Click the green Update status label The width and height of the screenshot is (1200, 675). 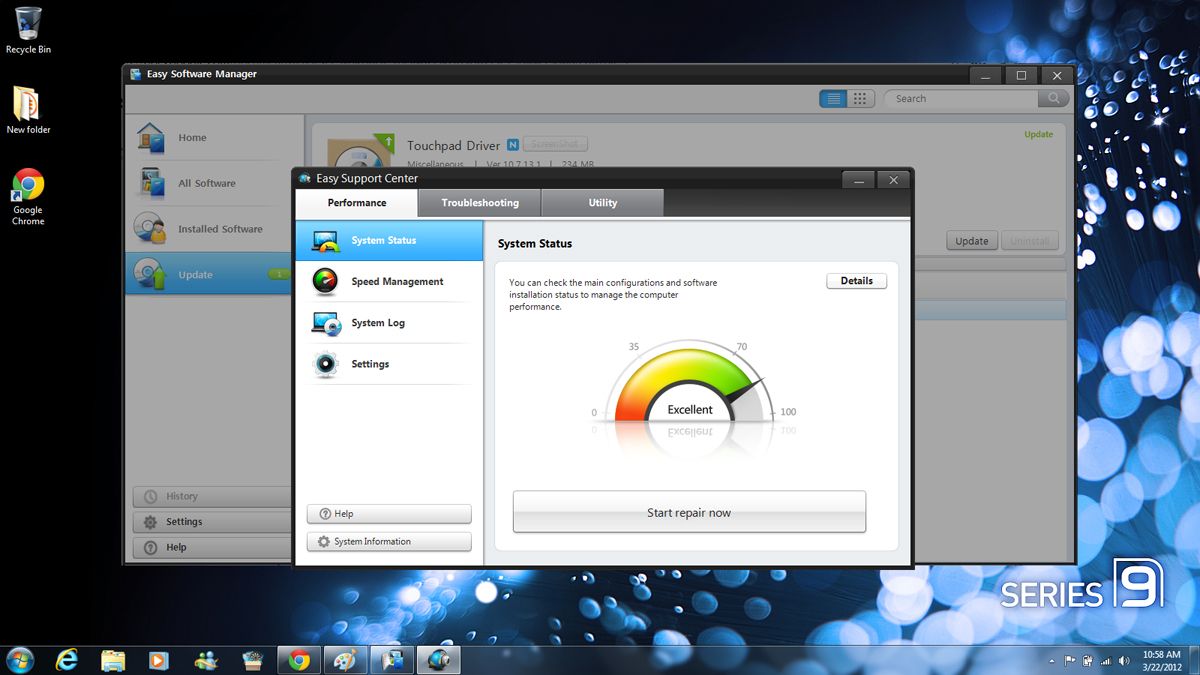pyautogui.click(x=1038, y=135)
